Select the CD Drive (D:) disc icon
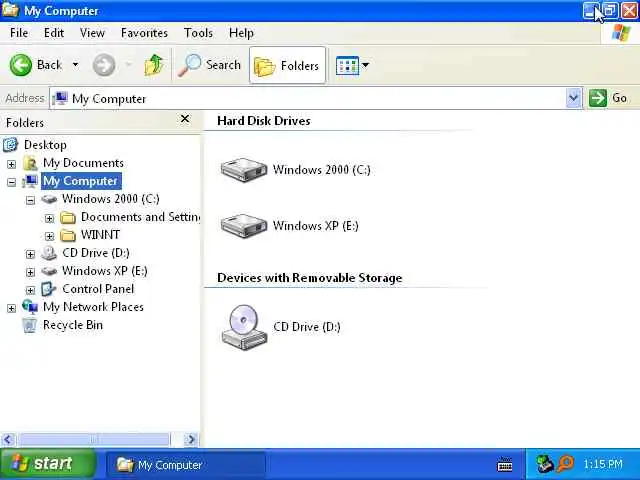 click(x=244, y=327)
